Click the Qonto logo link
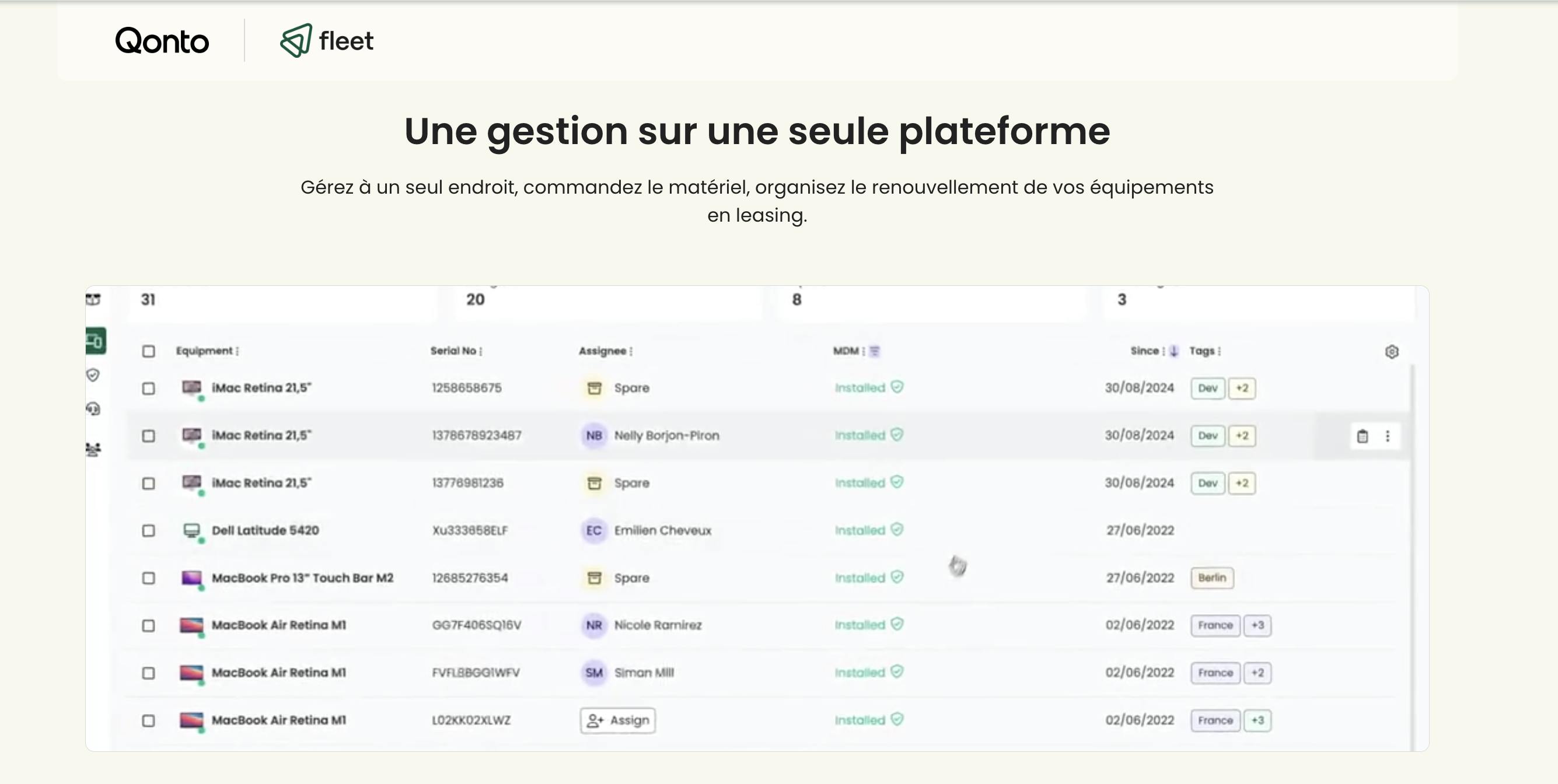This screenshot has width=1558, height=784. (162, 40)
